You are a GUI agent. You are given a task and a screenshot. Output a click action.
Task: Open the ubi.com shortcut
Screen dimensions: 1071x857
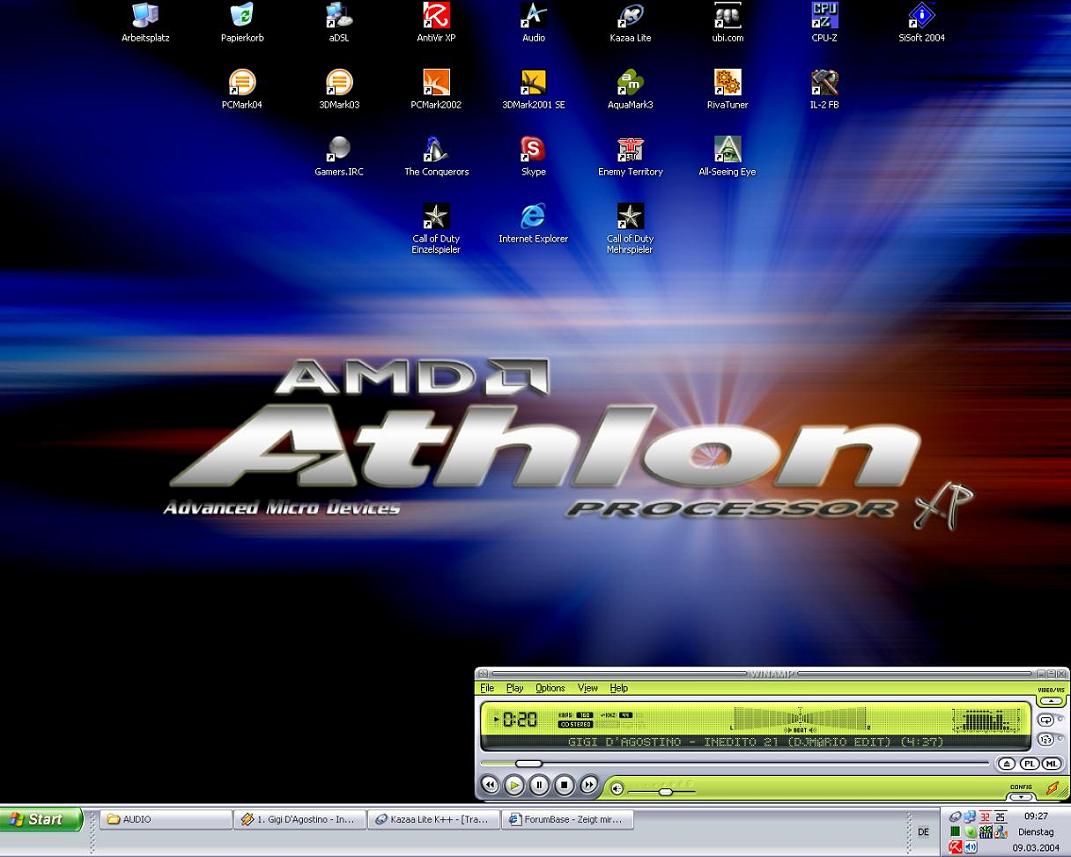pos(727,23)
